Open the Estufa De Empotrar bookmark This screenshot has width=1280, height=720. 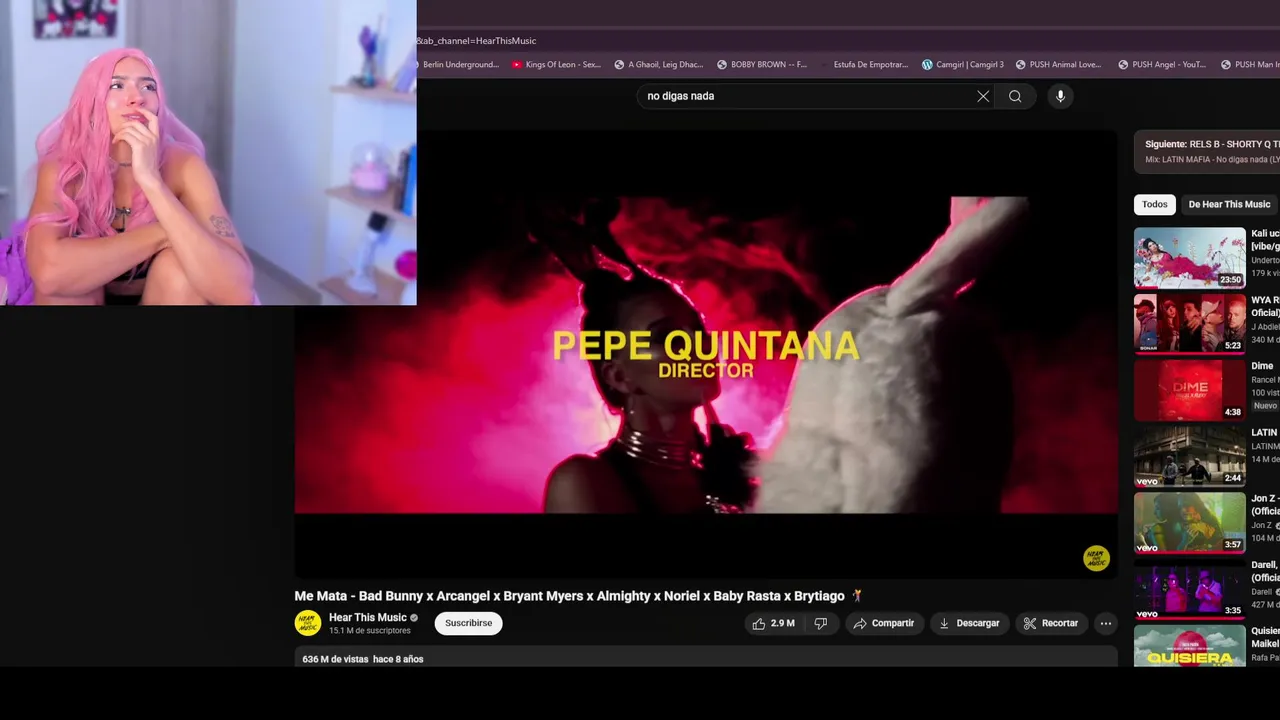click(865, 64)
